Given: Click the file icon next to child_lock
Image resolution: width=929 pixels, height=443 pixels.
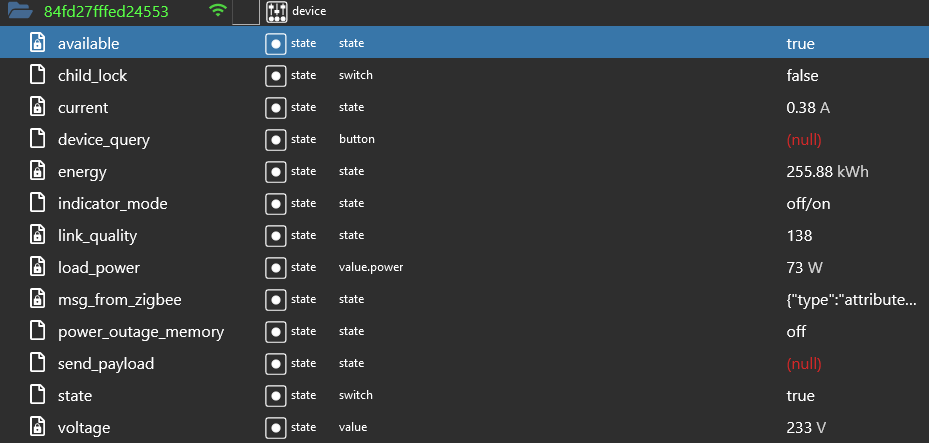Looking at the screenshot, I should 37,76.
